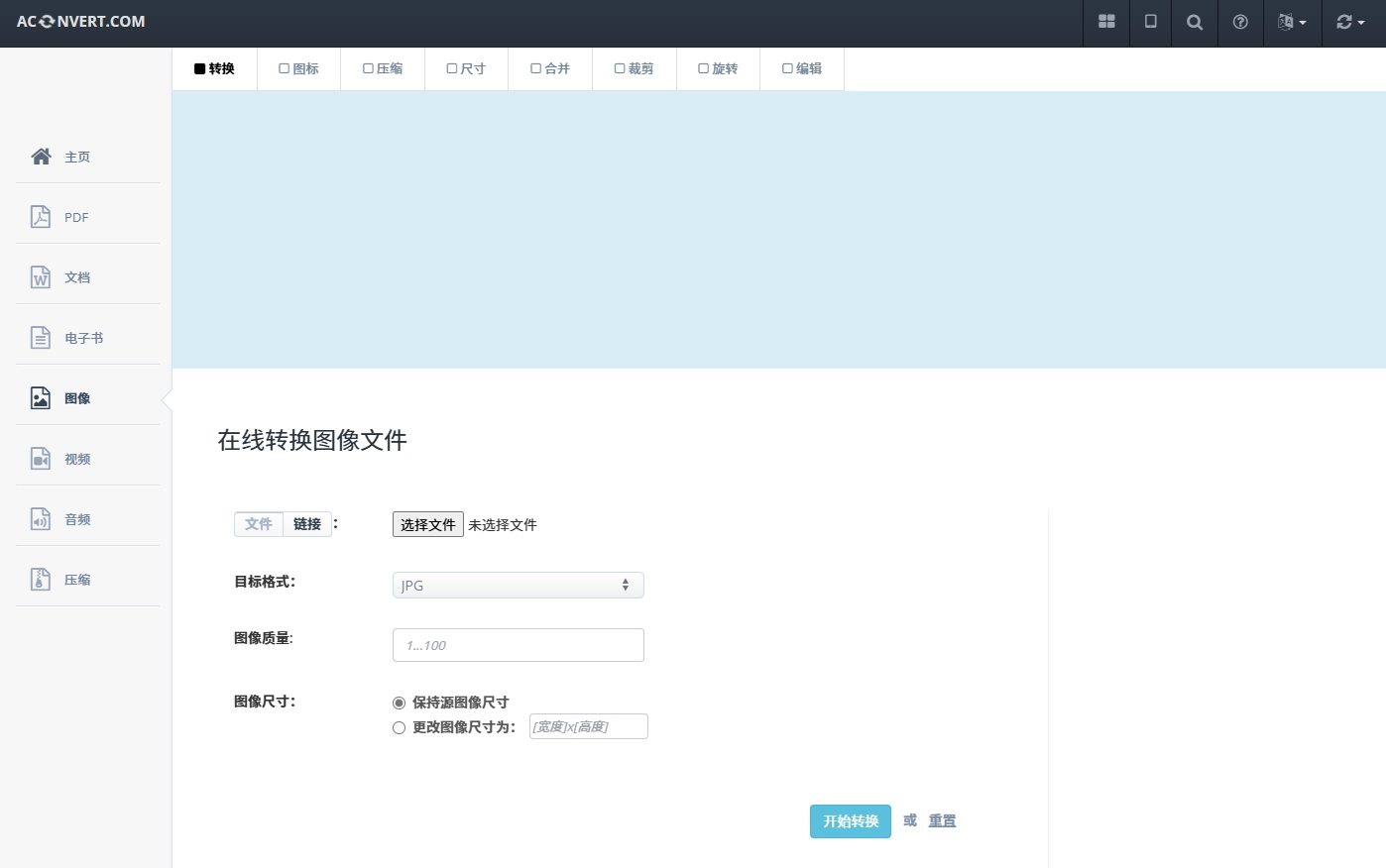Switch to the 压缩 tab
Image resolution: width=1386 pixels, height=868 pixels.
pyautogui.click(x=383, y=68)
